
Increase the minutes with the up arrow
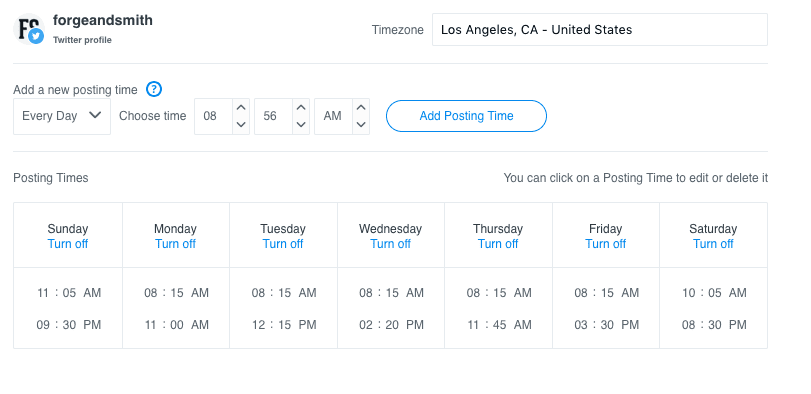click(301, 108)
